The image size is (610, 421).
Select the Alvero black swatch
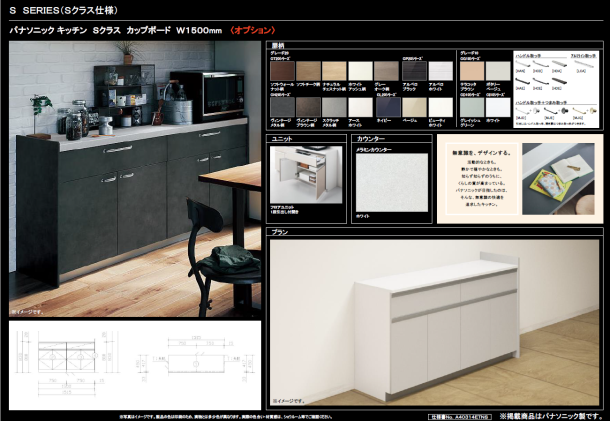tap(414, 71)
